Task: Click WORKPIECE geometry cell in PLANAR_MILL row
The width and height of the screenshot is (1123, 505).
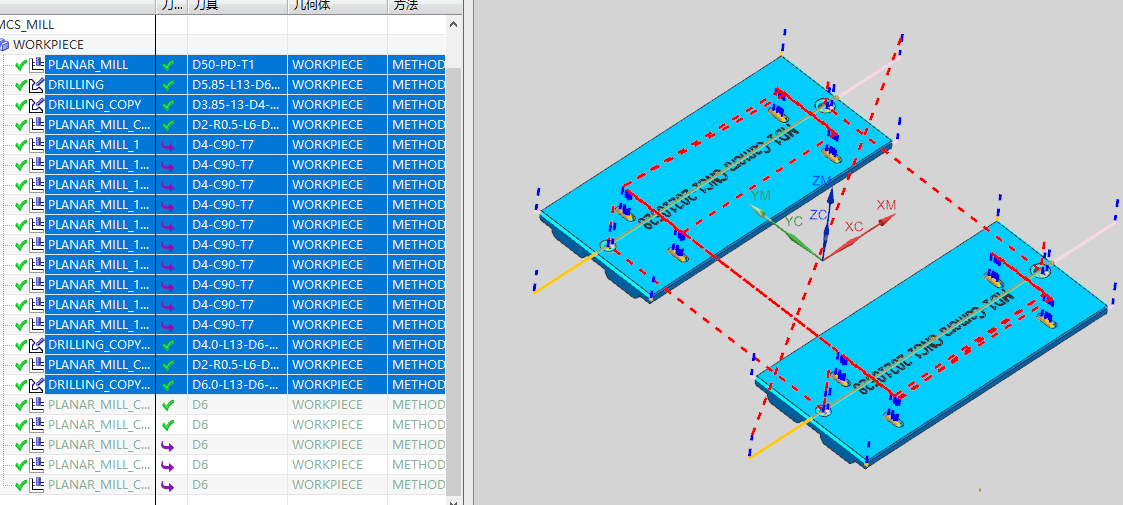Action: [338, 64]
